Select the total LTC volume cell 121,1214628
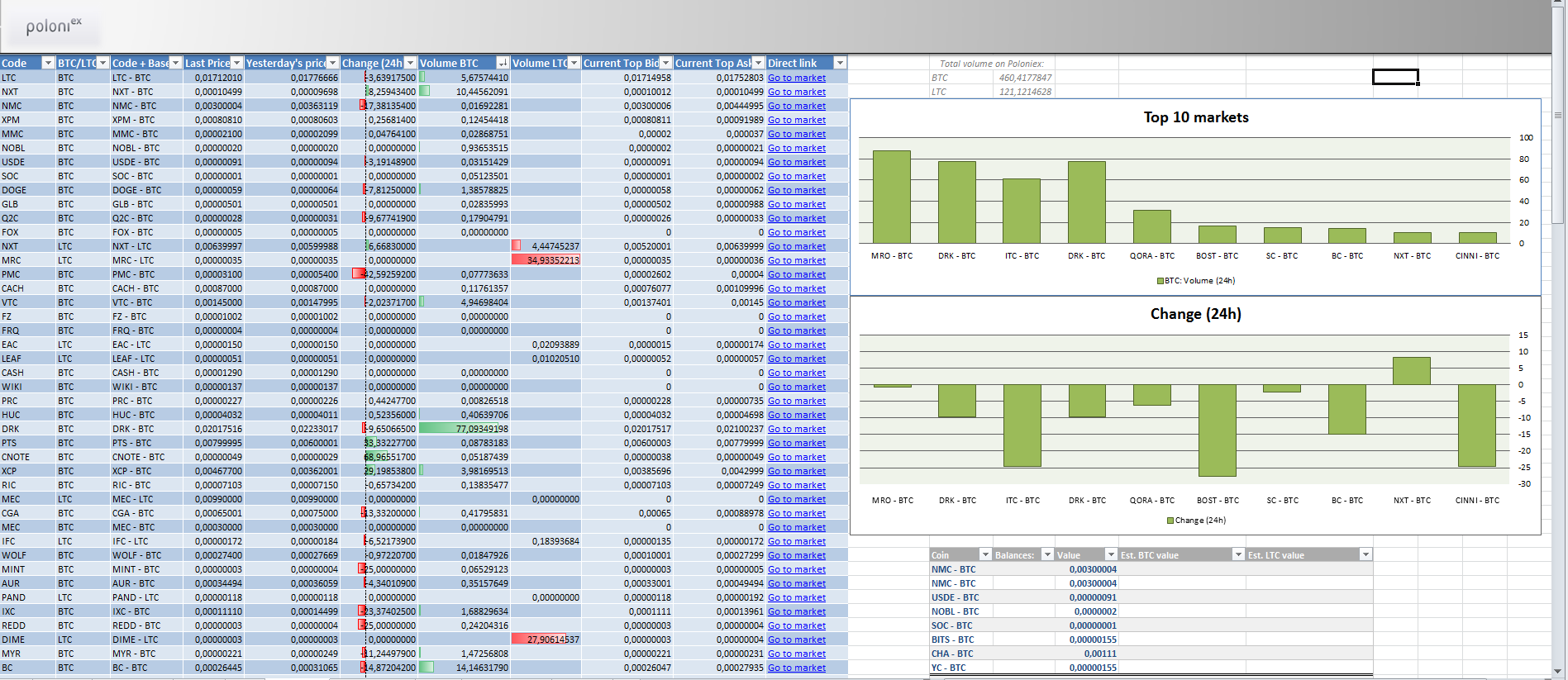Image resolution: width=1568 pixels, height=680 pixels. pos(1024,92)
